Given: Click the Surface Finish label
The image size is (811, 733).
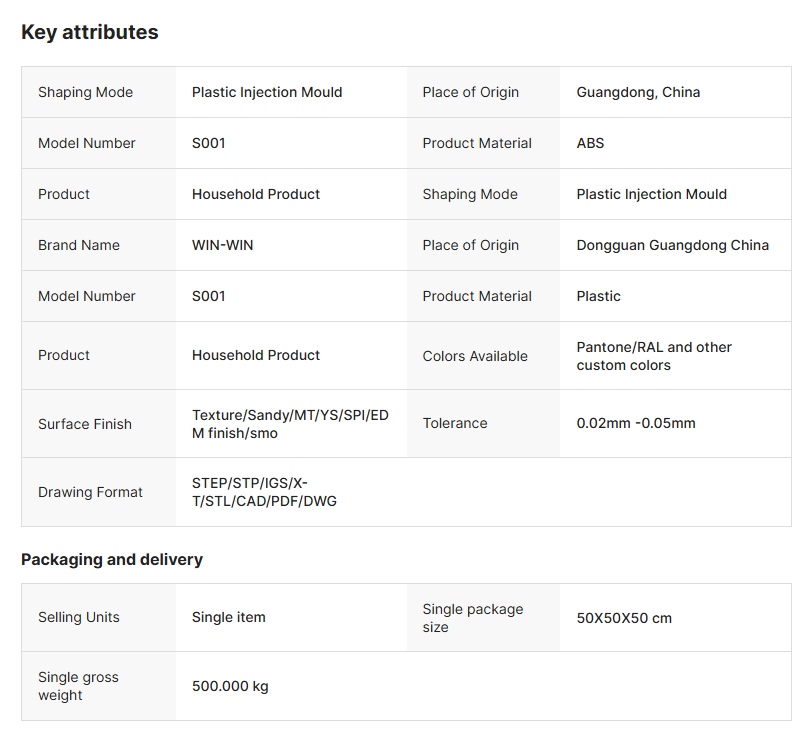Looking at the screenshot, I should [x=85, y=424].
